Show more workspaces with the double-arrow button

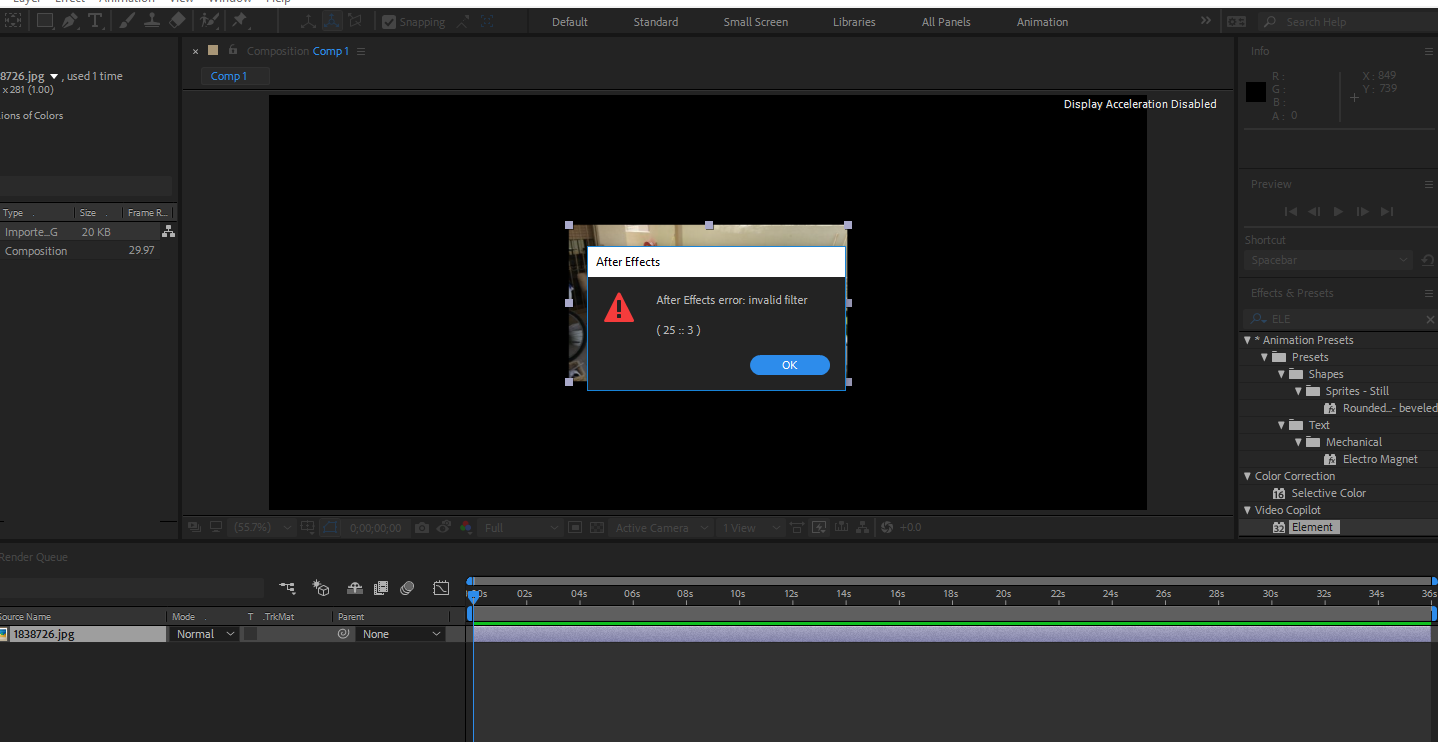(x=1205, y=21)
